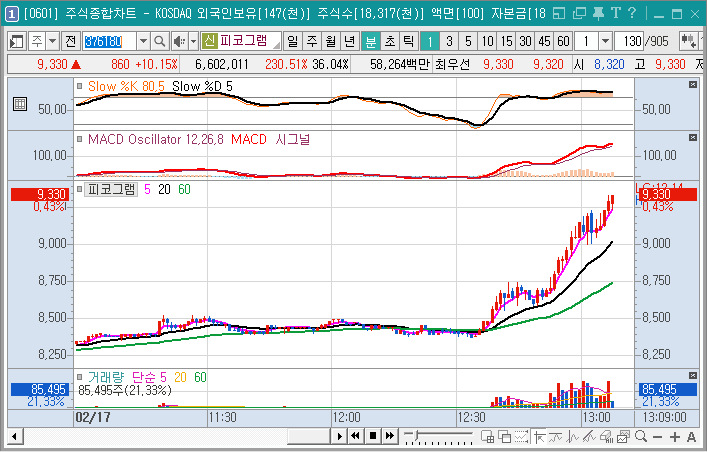The width and height of the screenshot is (707, 452).
Task: Click the 거래량 volume label
Action: (x=106, y=377)
